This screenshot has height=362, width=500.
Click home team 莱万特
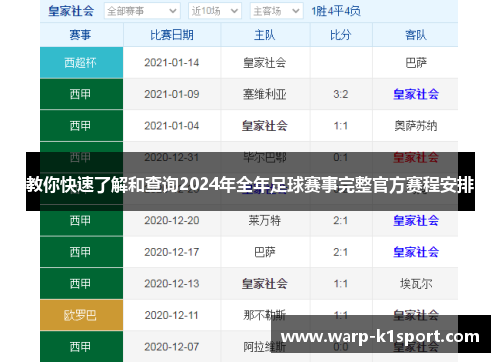click(265, 220)
